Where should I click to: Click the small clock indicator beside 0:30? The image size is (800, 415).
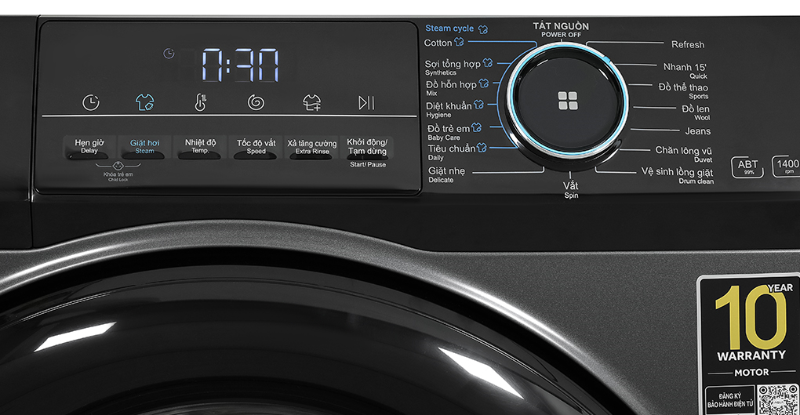point(169,53)
